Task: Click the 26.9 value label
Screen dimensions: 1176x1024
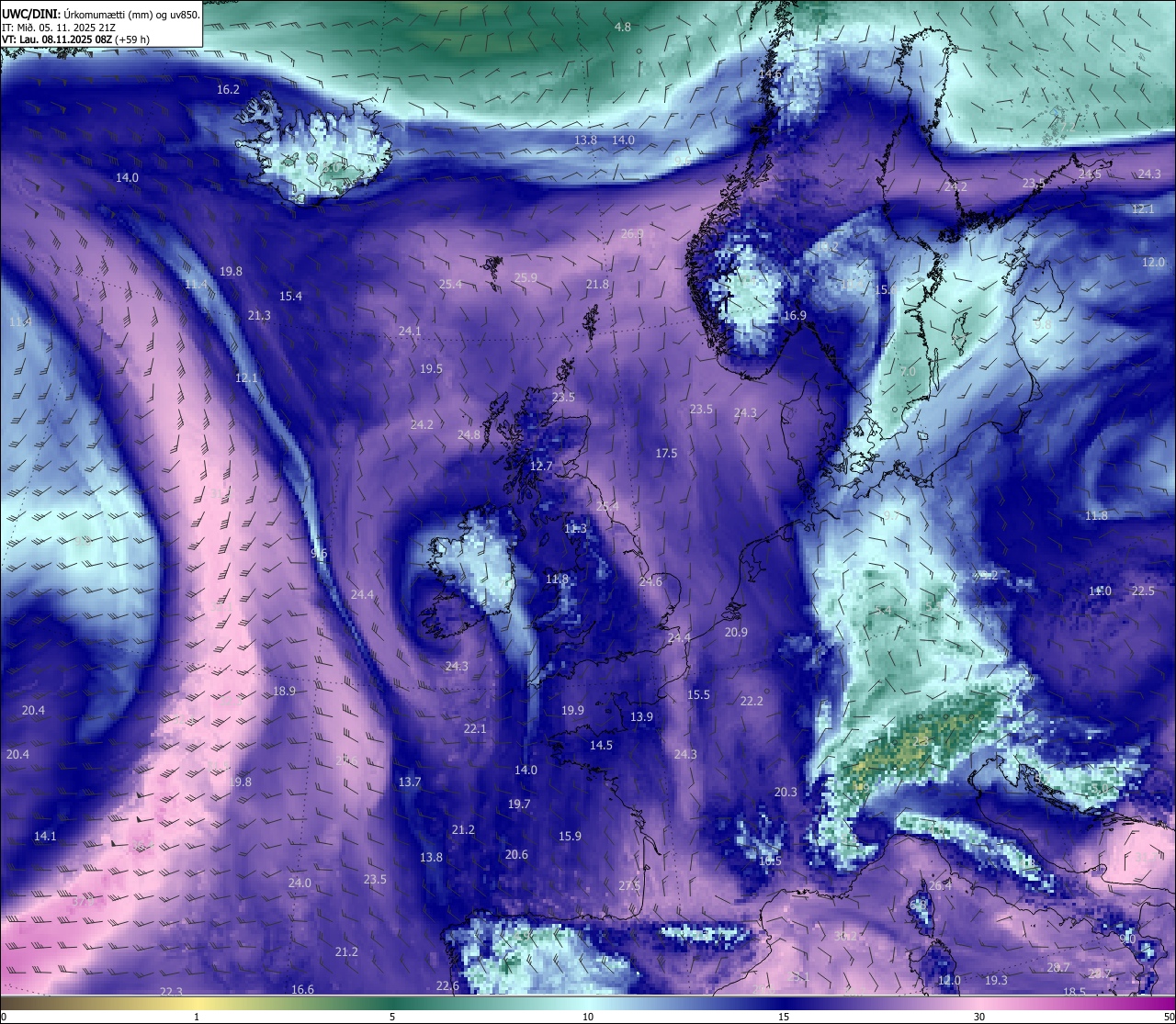Action: point(632,234)
